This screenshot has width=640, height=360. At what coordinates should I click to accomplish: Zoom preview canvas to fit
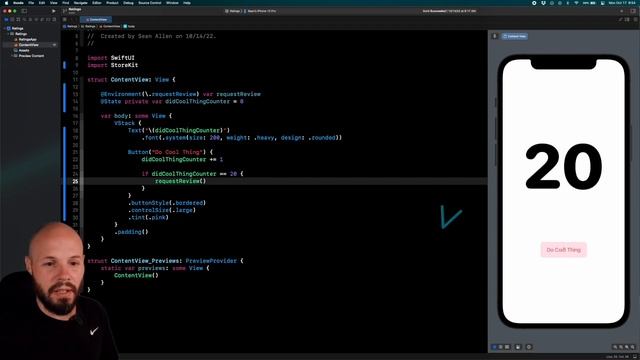point(627,347)
